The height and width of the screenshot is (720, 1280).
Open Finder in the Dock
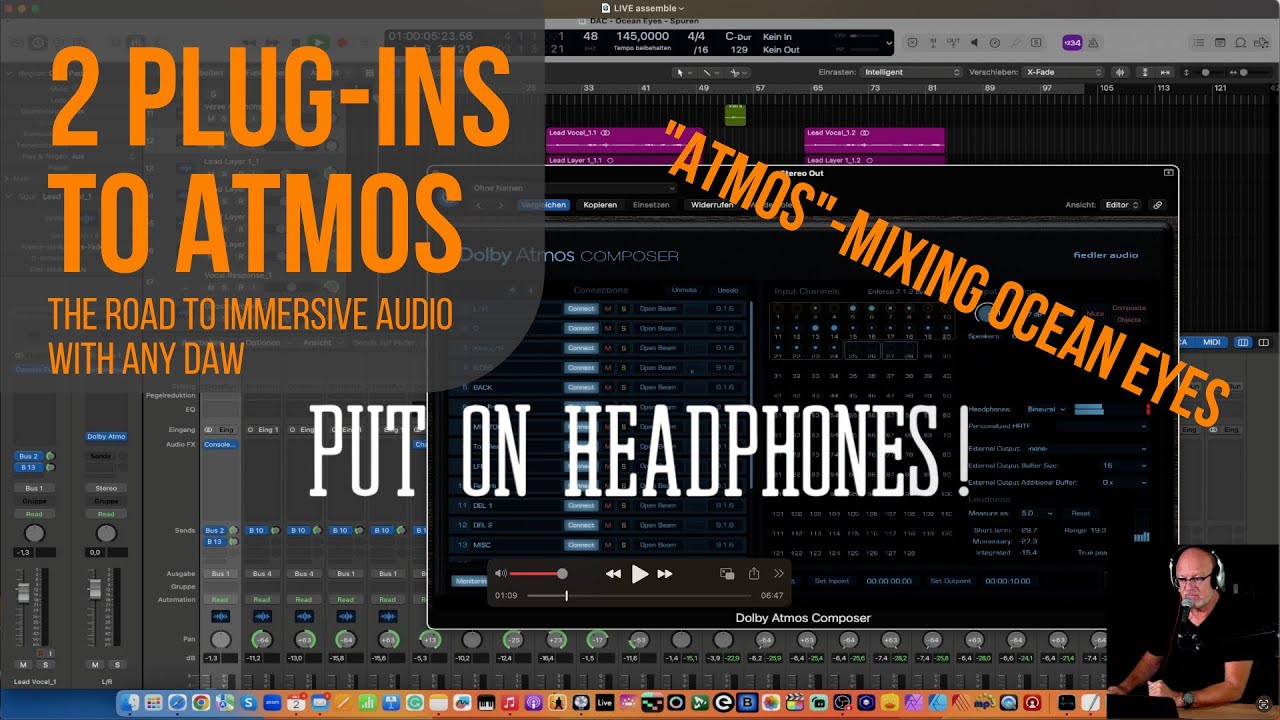(x=130, y=704)
